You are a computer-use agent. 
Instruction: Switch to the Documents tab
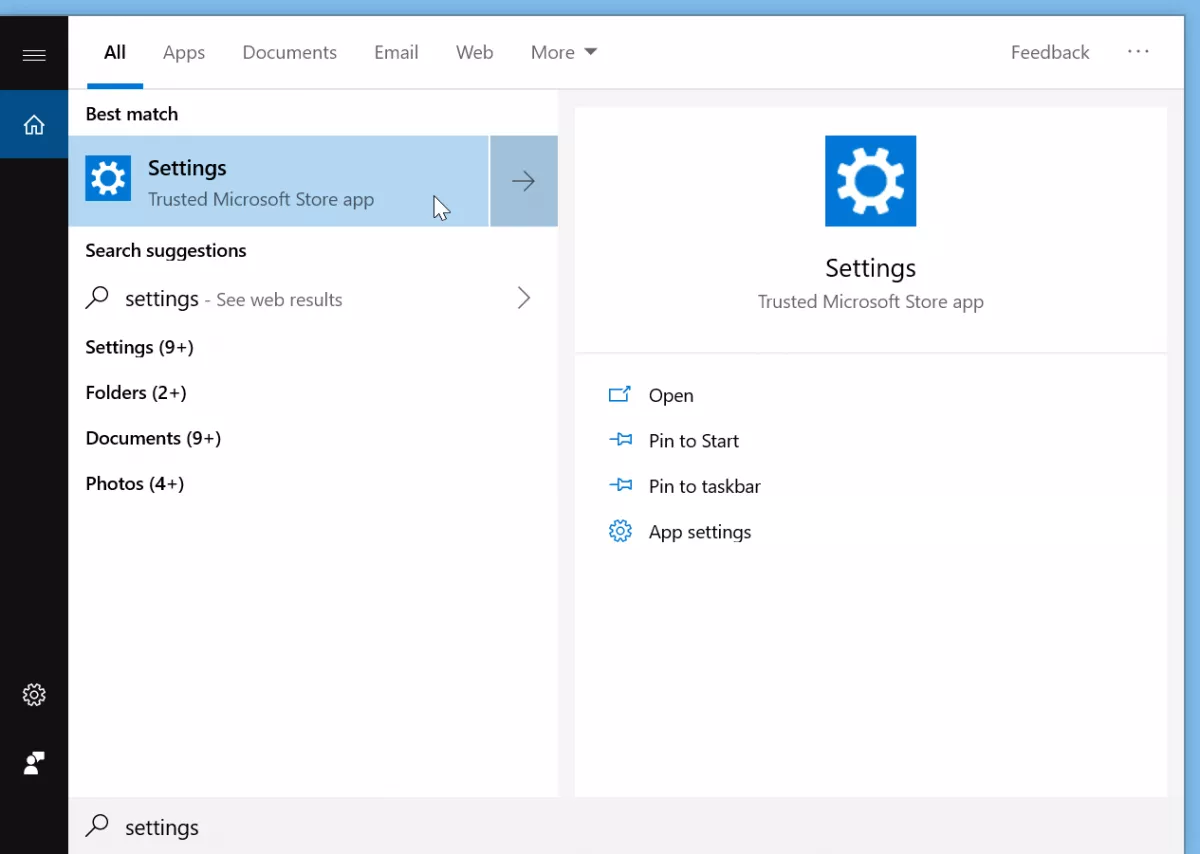click(x=290, y=52)
